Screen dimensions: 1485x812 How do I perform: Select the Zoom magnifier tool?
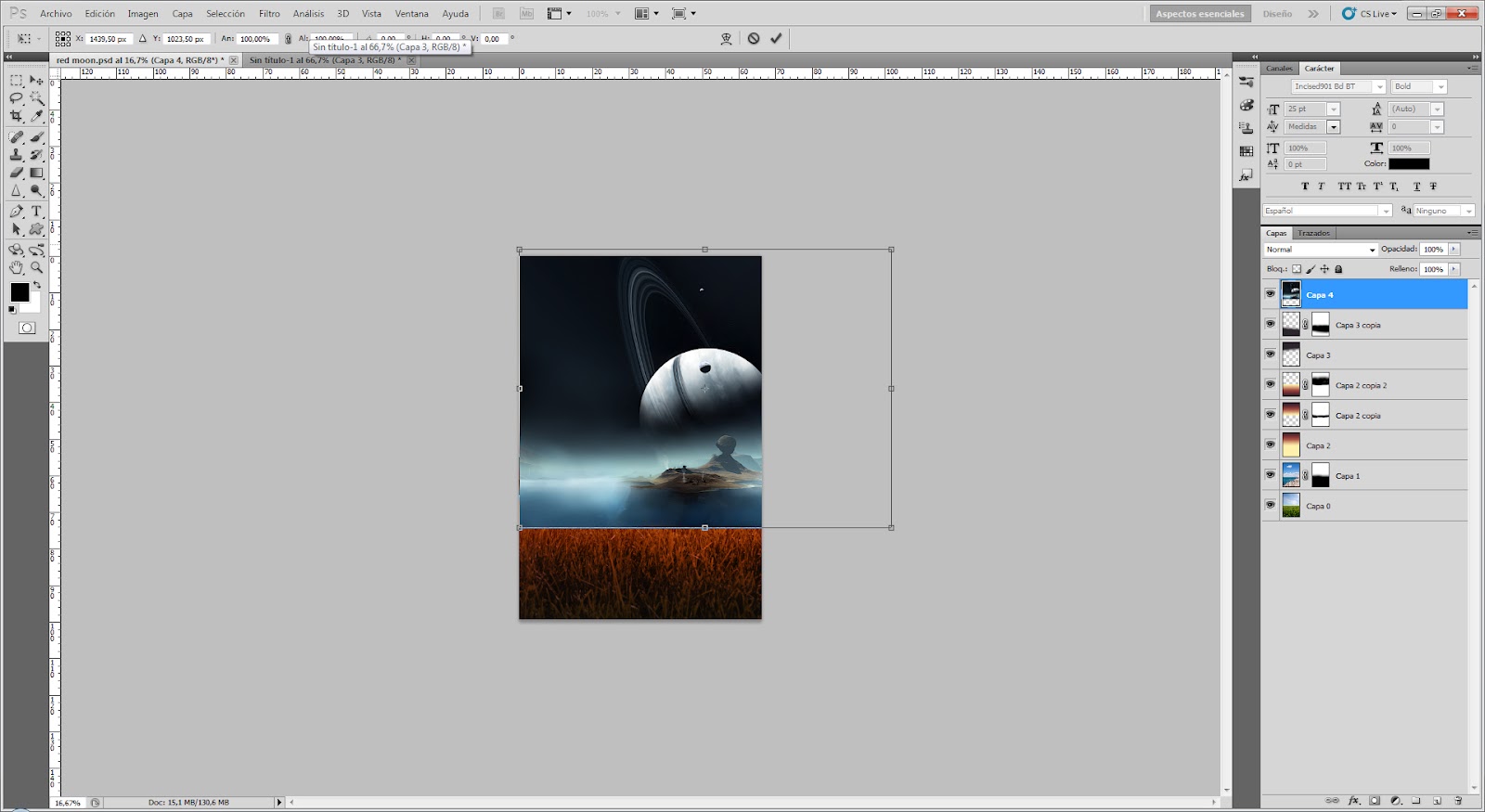click(37, 267)
